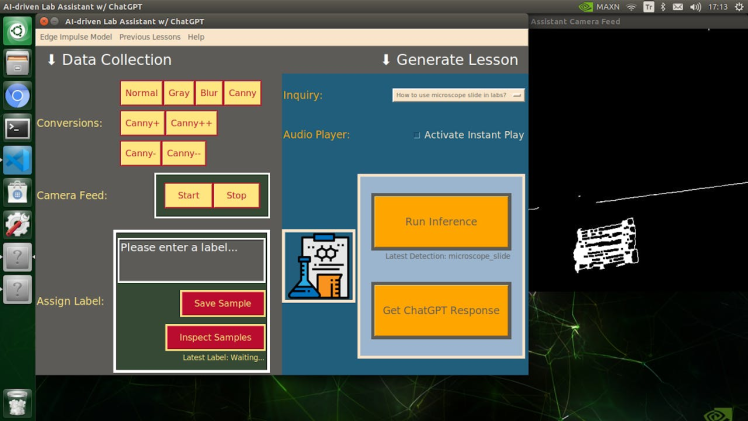
Task: Apply the Canny++ conversion
Action: 190,123
